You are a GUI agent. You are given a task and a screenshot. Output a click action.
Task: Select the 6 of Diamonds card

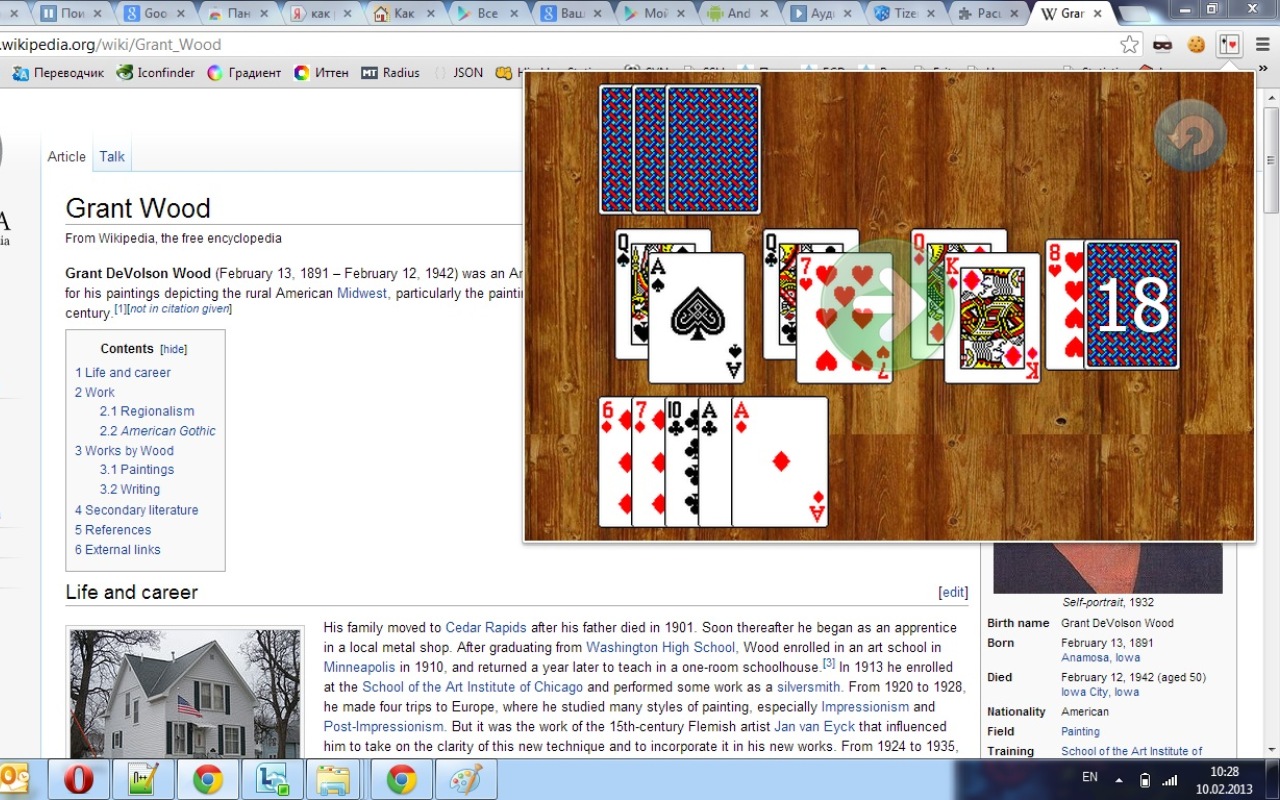(615, 462)
